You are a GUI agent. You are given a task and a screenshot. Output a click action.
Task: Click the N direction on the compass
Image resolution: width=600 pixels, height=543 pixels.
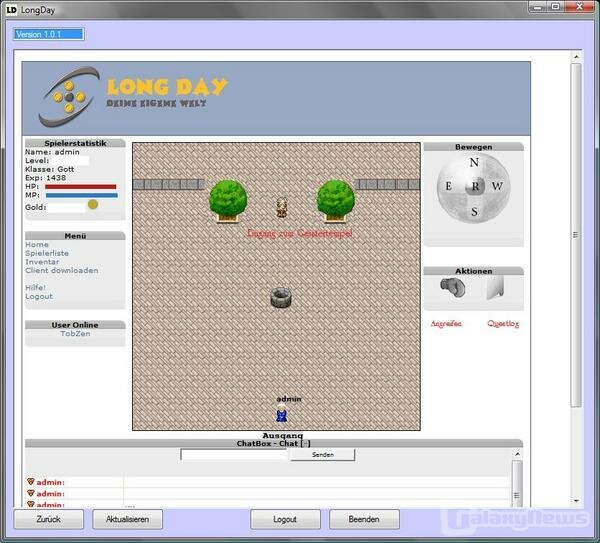(474, 163)
